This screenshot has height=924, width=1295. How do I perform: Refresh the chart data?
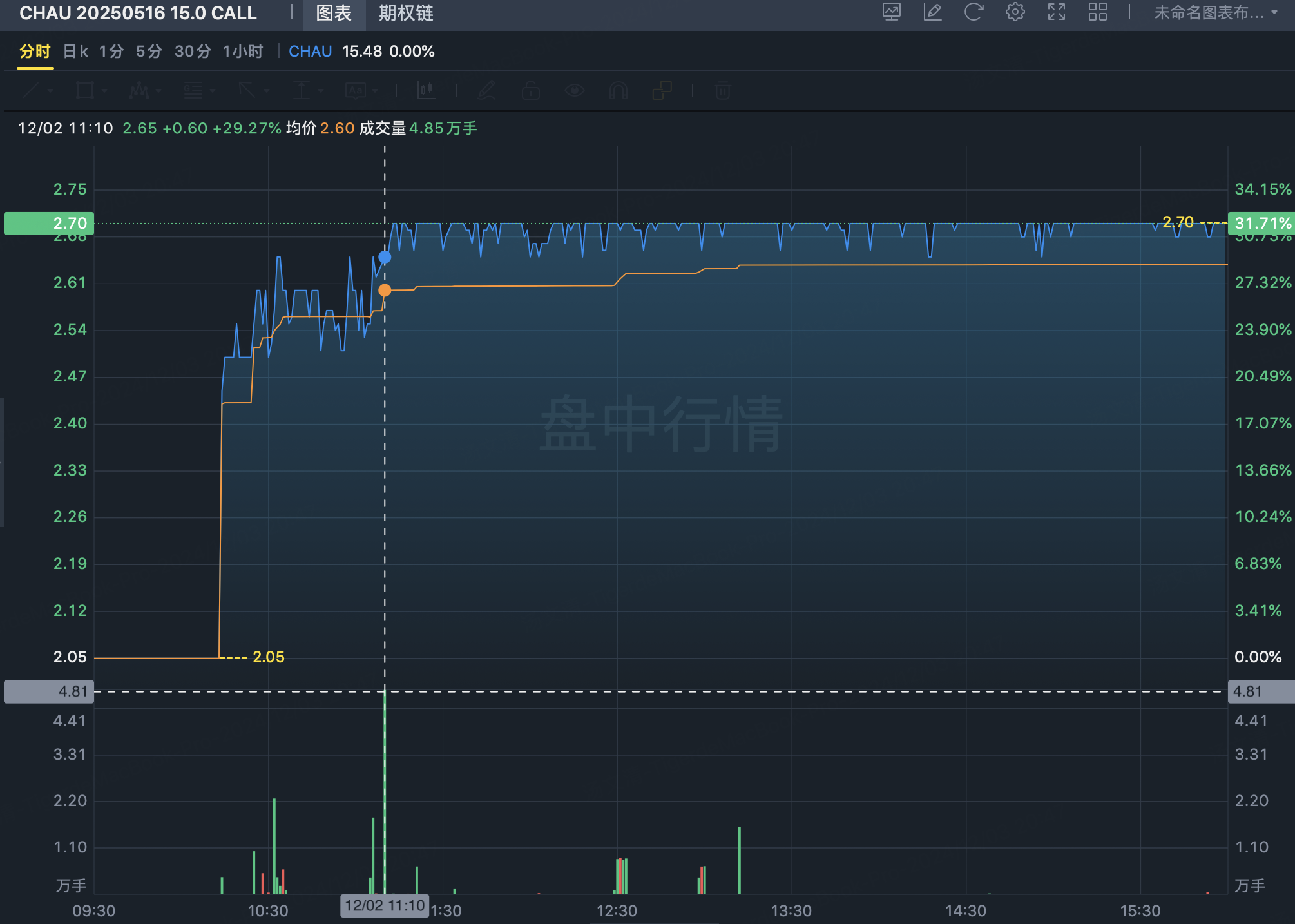point(974,12)
